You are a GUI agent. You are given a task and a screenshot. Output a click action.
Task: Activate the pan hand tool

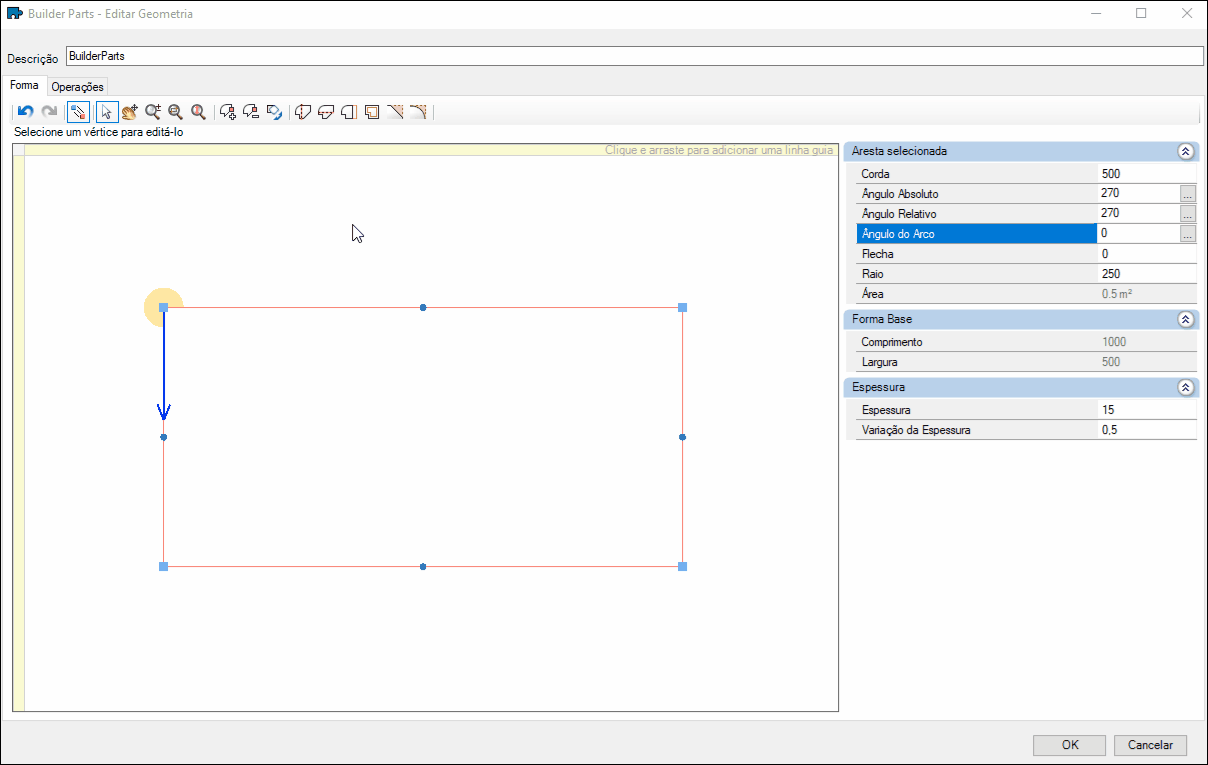(x=130, y=112)
